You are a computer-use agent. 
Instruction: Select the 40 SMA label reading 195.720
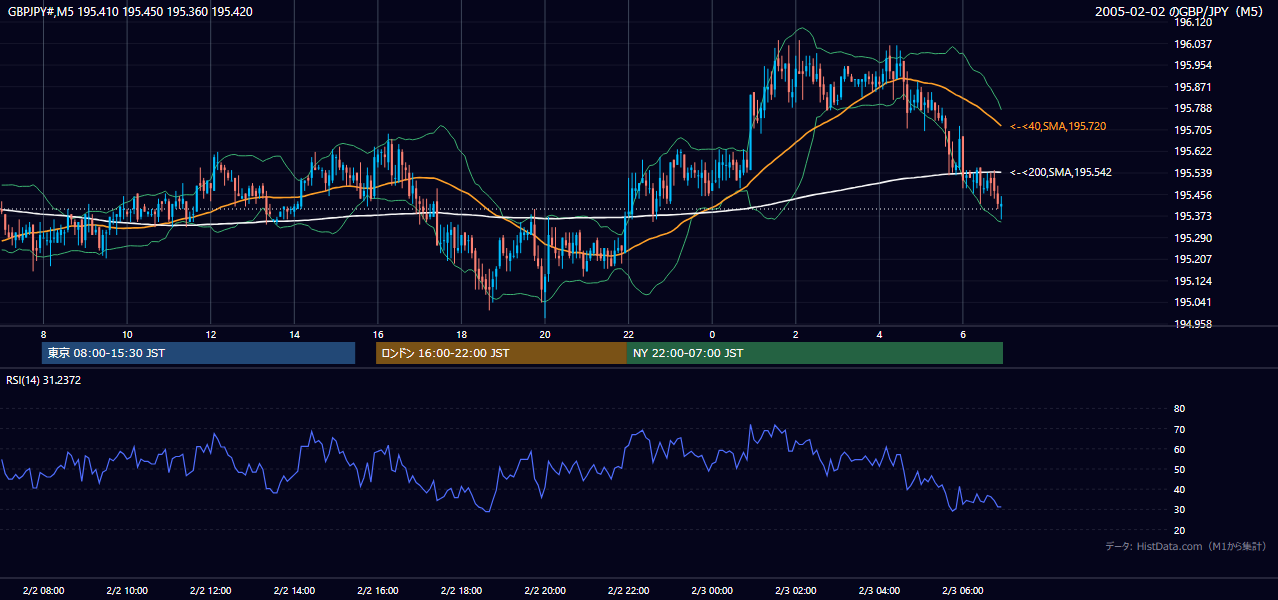click(1058, 126)
